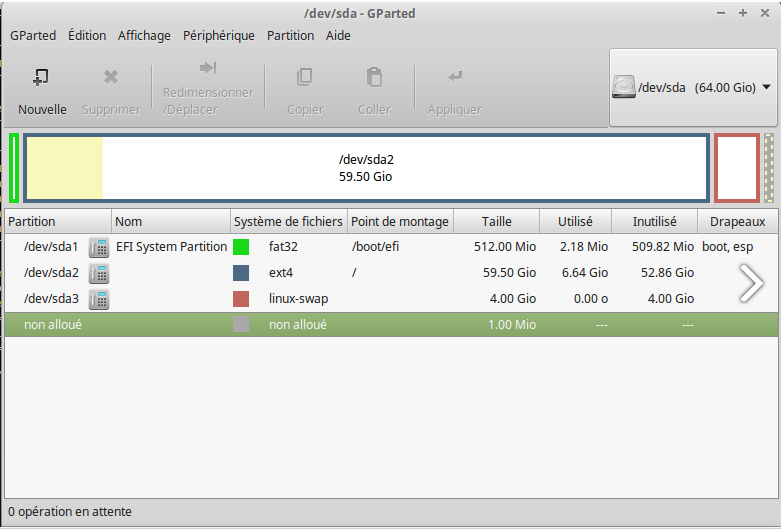Open the Périphérique menu
The image size is (781, 529).
coord(219,35)
